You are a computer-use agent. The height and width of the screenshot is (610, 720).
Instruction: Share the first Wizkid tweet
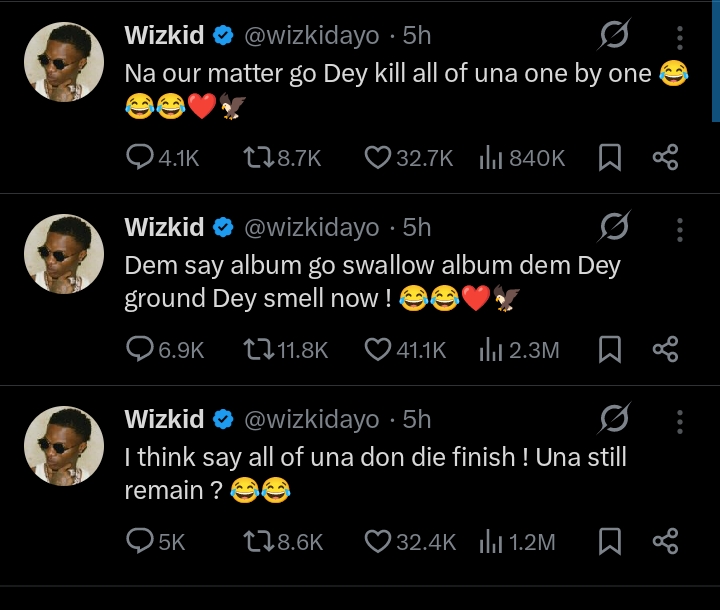pos(665,157)
